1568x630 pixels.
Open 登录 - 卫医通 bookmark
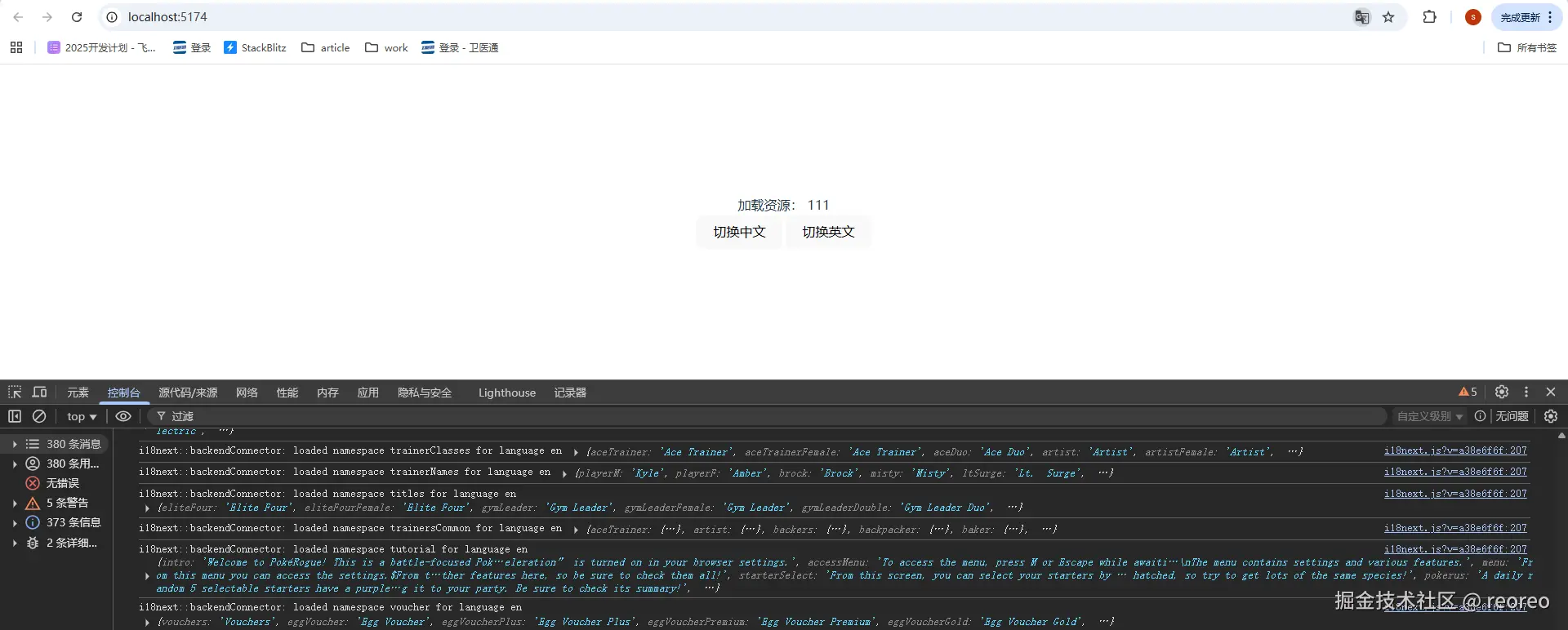click(x=460, y=47)
